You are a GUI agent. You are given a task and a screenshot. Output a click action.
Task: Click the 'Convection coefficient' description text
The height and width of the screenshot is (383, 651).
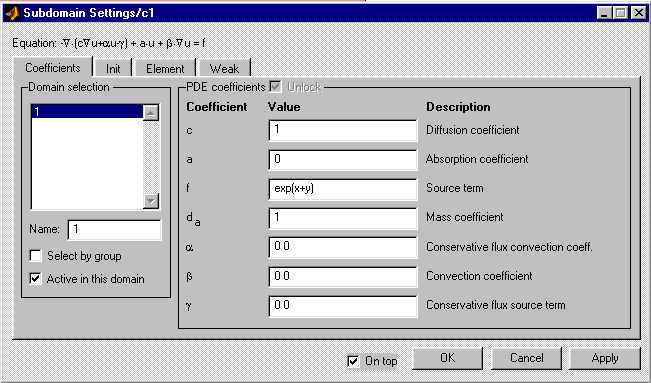[x=479, y=276]
